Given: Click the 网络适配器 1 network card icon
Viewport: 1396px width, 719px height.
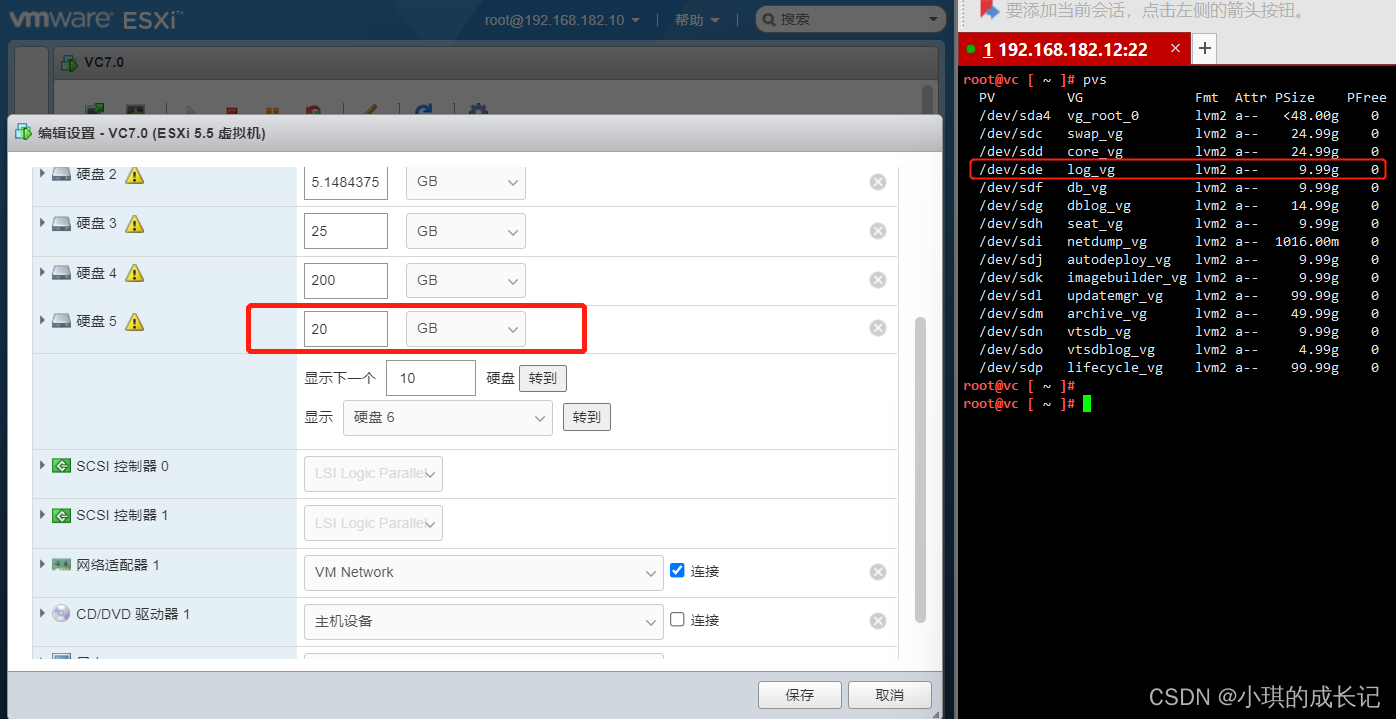Looking at the screenshot, I should click(x=61, y=565).
